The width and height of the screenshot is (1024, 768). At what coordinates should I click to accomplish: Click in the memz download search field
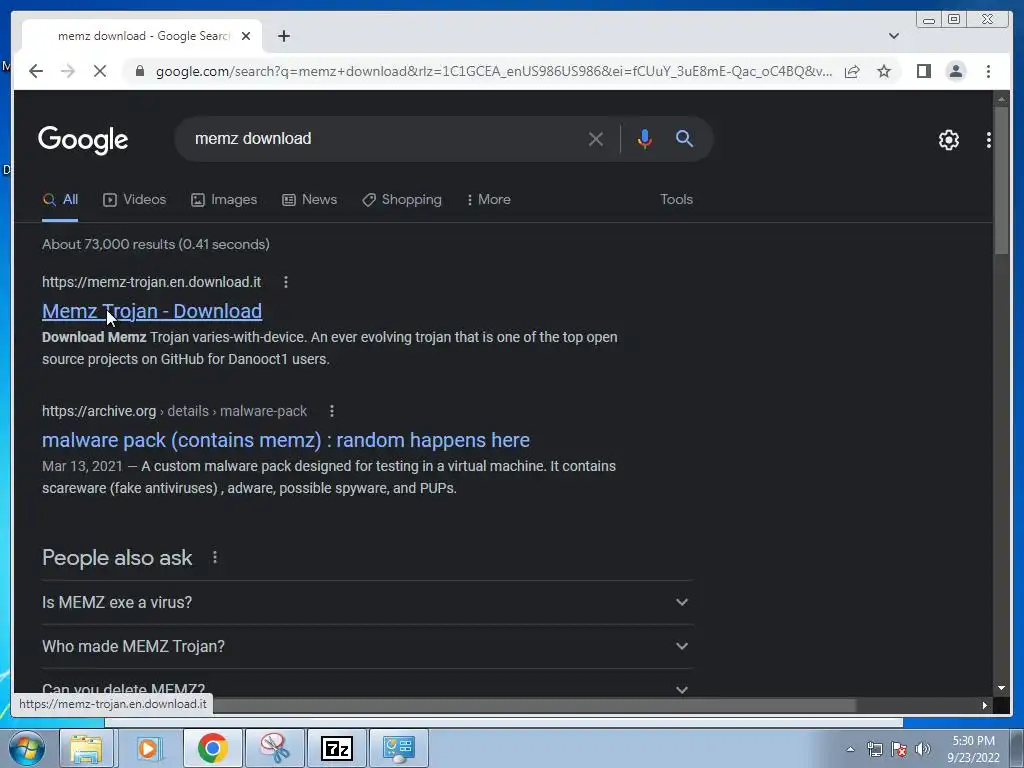[385, 138]
